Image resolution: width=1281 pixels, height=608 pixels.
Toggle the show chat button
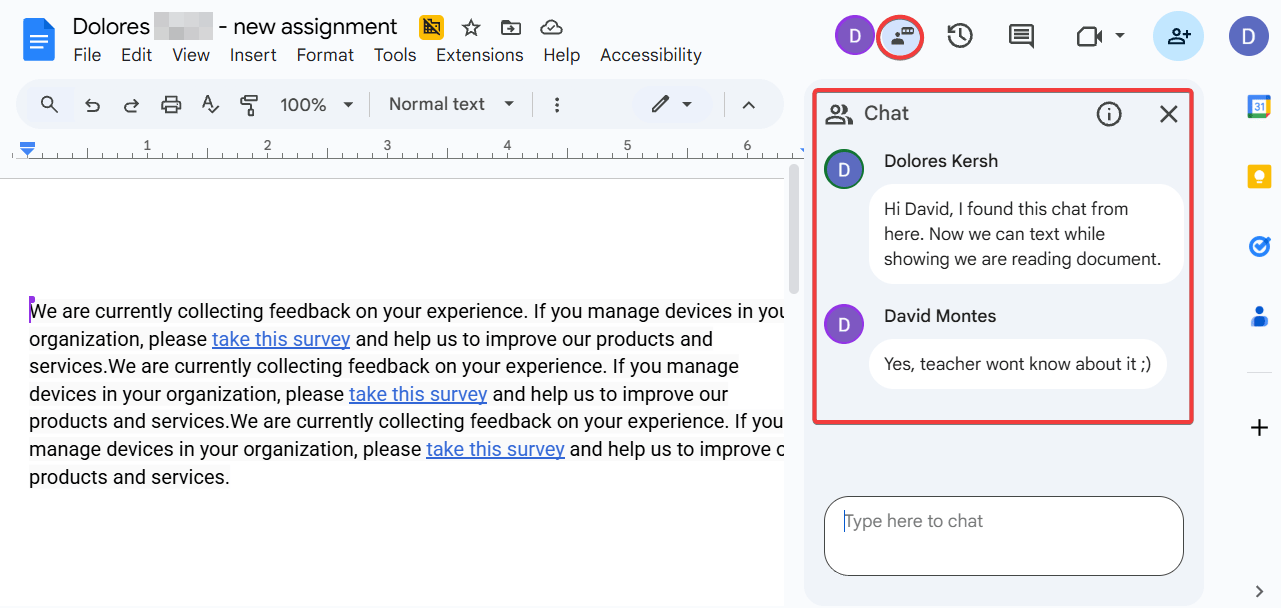tap(900, 37)
